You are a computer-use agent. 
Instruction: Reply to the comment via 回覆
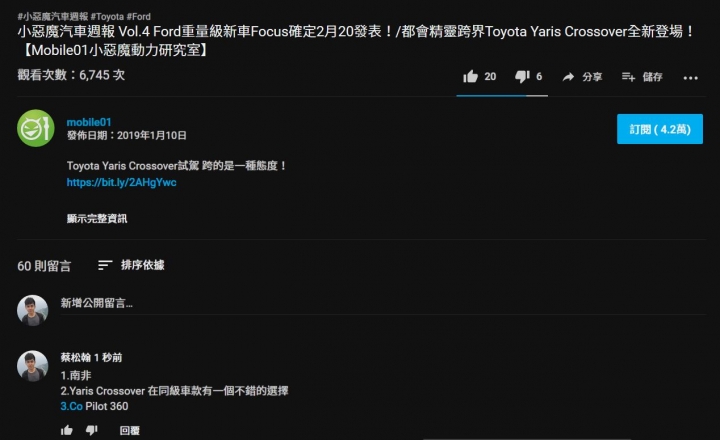(x=129, y=430)
